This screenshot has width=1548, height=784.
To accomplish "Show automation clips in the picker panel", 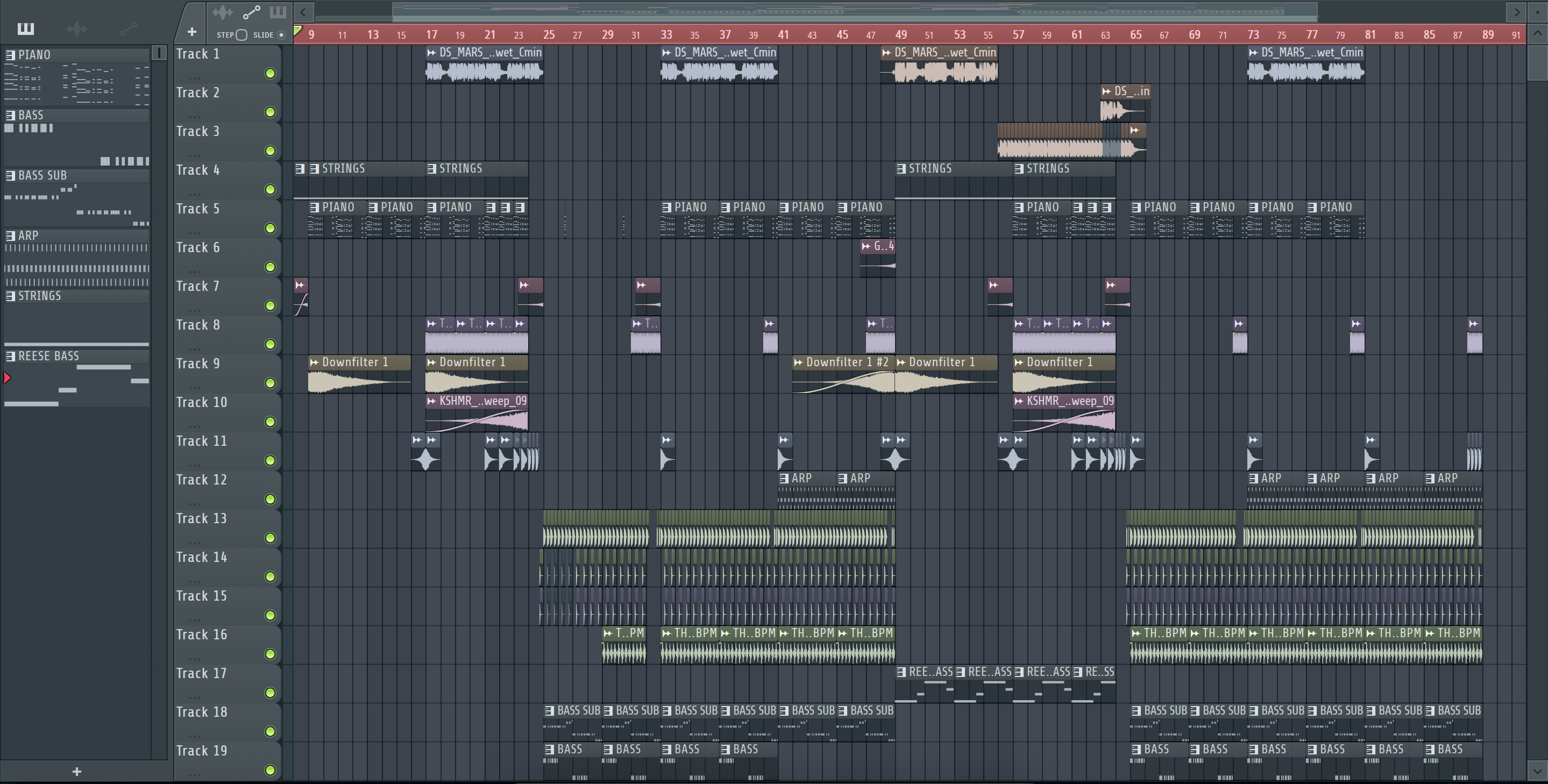I will point(128,28).
